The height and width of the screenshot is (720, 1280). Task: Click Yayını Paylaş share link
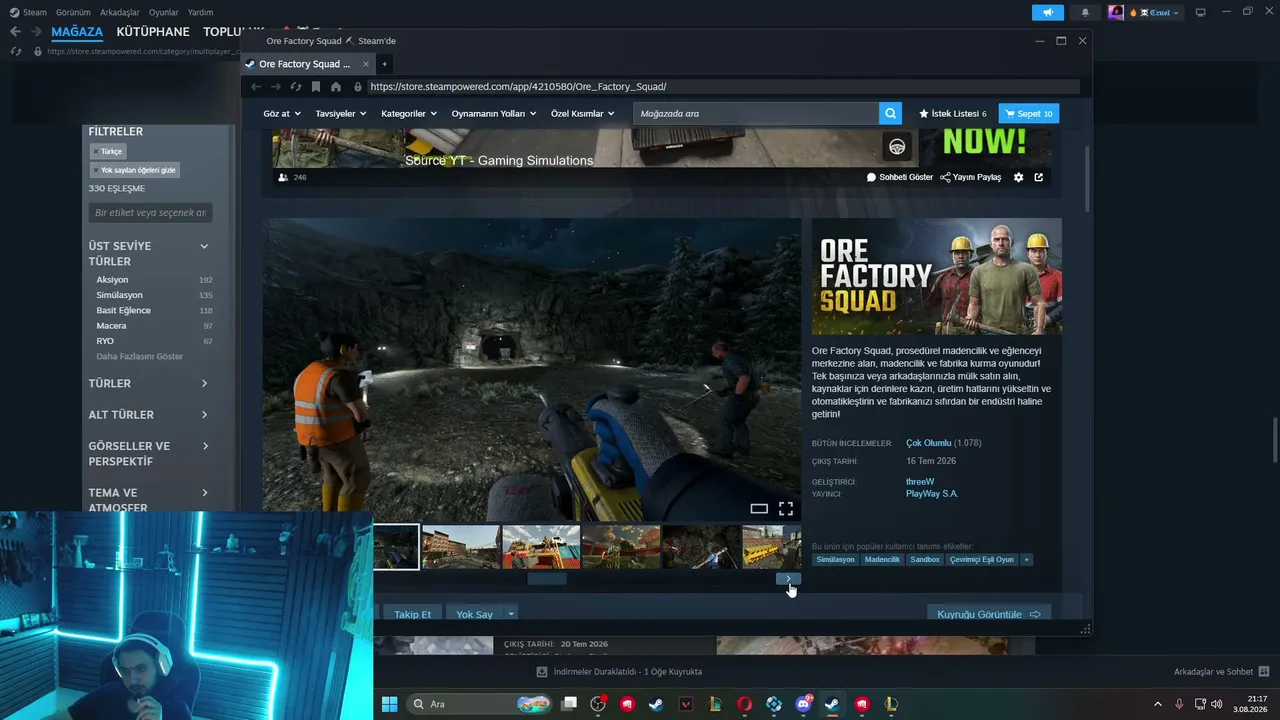tap(971, 177)
